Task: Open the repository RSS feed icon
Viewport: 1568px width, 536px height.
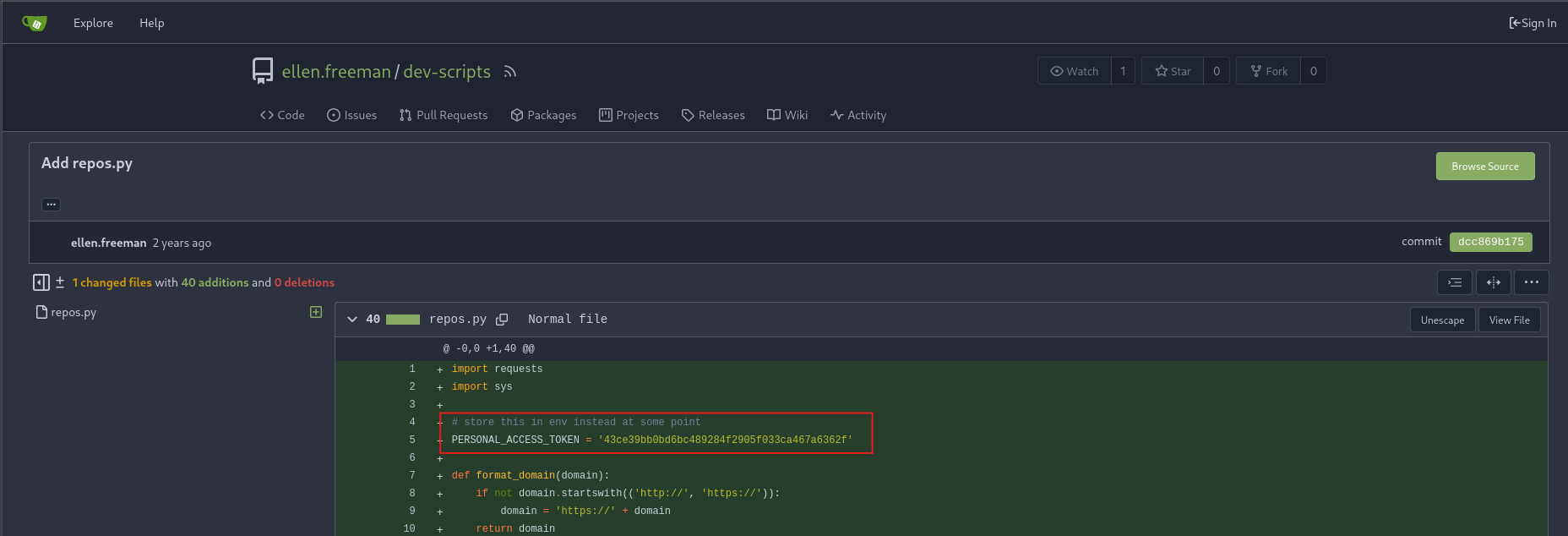Action: (x=509, y=72)
